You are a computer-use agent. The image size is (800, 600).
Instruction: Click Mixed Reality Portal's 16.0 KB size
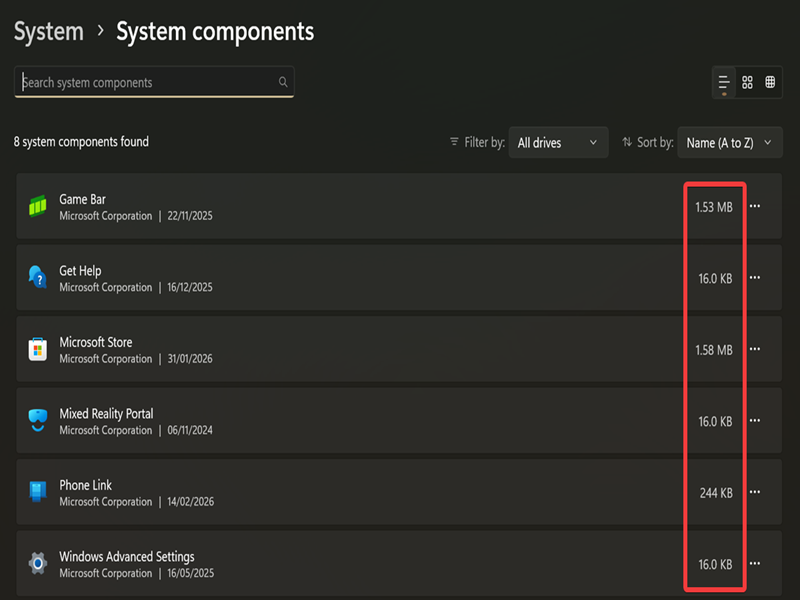pyautogui.click(x=715, y=421)
